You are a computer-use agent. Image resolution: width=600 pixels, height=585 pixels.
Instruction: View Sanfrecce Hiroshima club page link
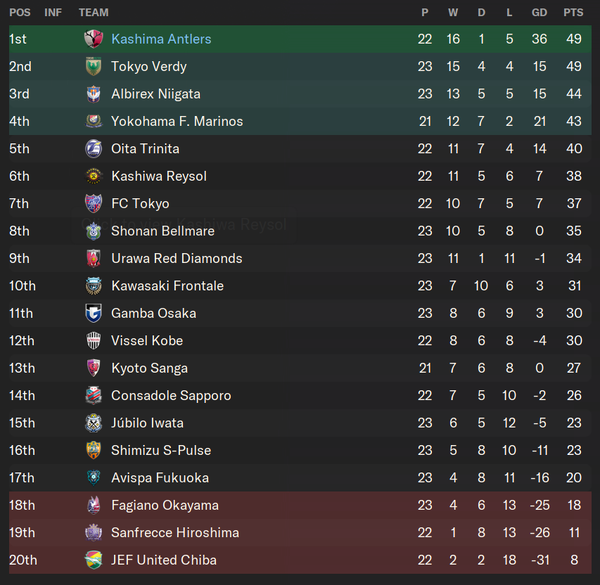point(175,533)
